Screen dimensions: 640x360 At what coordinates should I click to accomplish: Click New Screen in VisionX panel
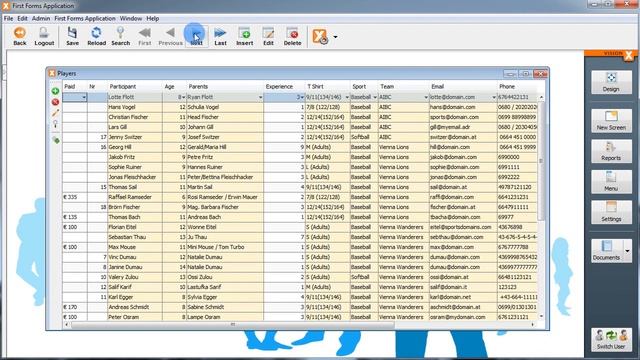611,120
